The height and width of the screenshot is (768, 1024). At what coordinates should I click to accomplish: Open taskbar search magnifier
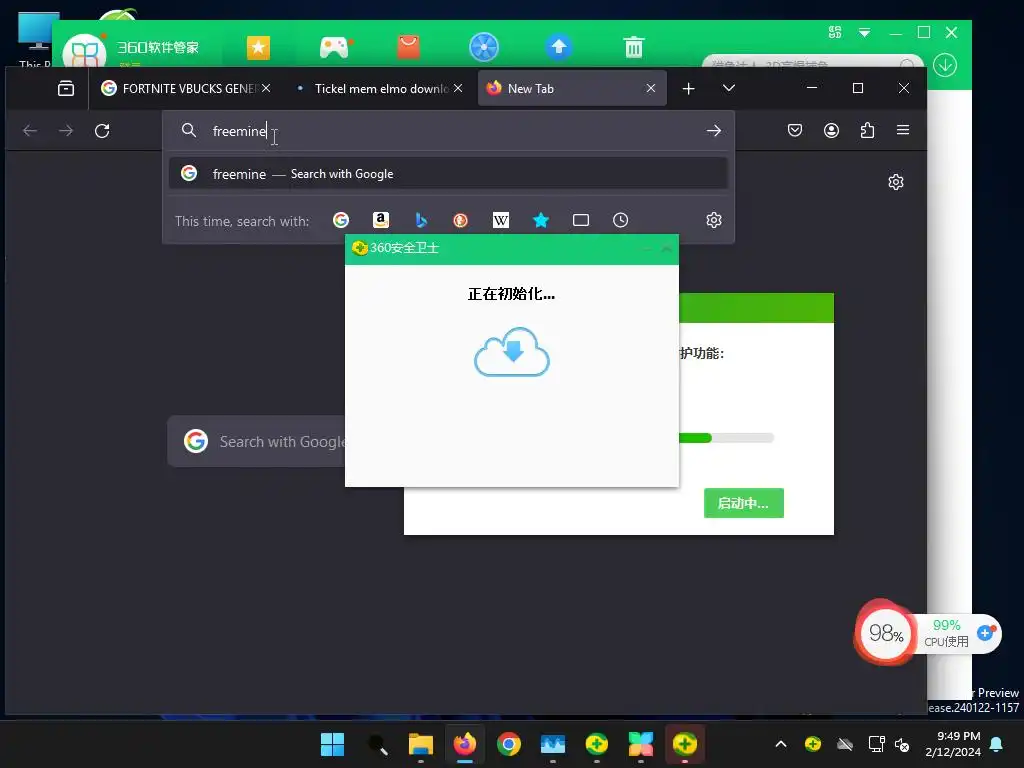tap(377, 744)
